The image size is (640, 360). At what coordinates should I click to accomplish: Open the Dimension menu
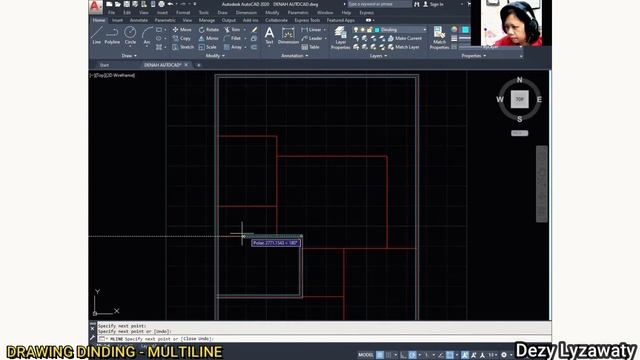tap(246, 13)
